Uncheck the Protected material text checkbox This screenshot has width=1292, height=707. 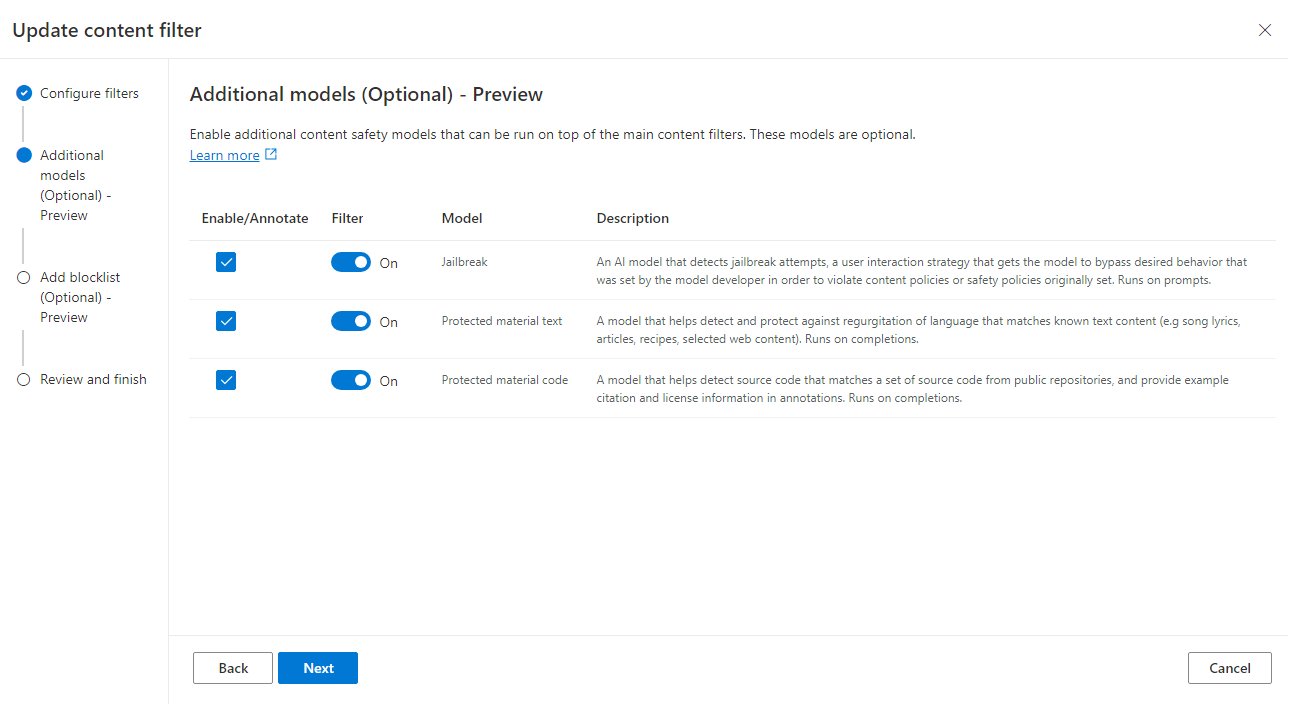[x=226, y=321]
